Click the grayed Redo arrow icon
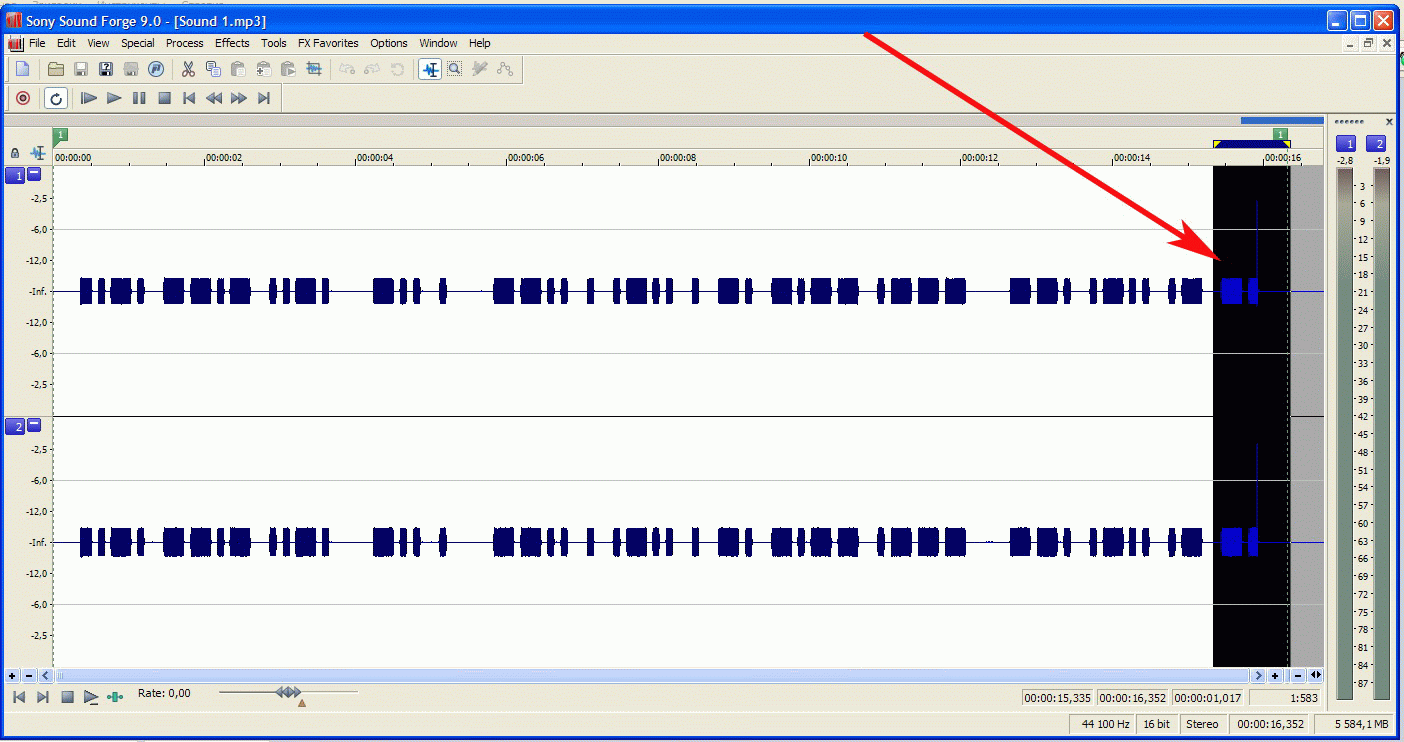Viewport: 1404px width, 742px height. point(372,69)
